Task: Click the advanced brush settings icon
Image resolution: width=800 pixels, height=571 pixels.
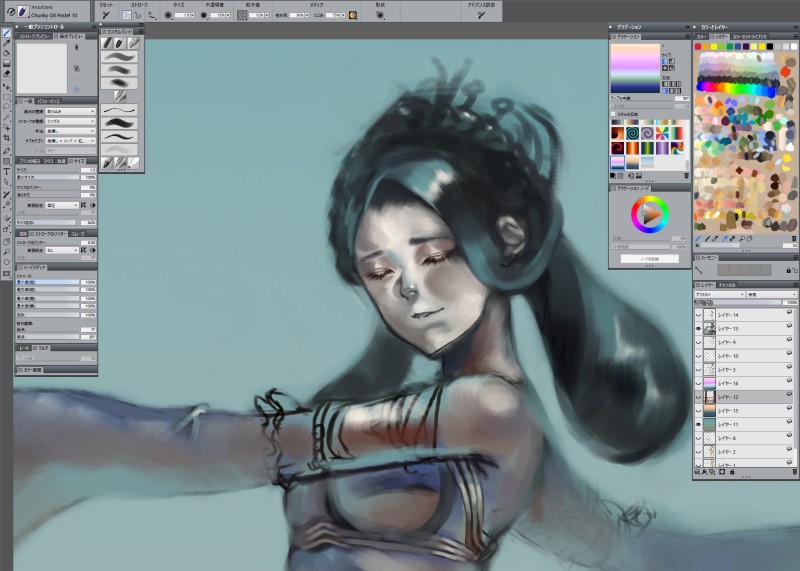Action: 481,15
